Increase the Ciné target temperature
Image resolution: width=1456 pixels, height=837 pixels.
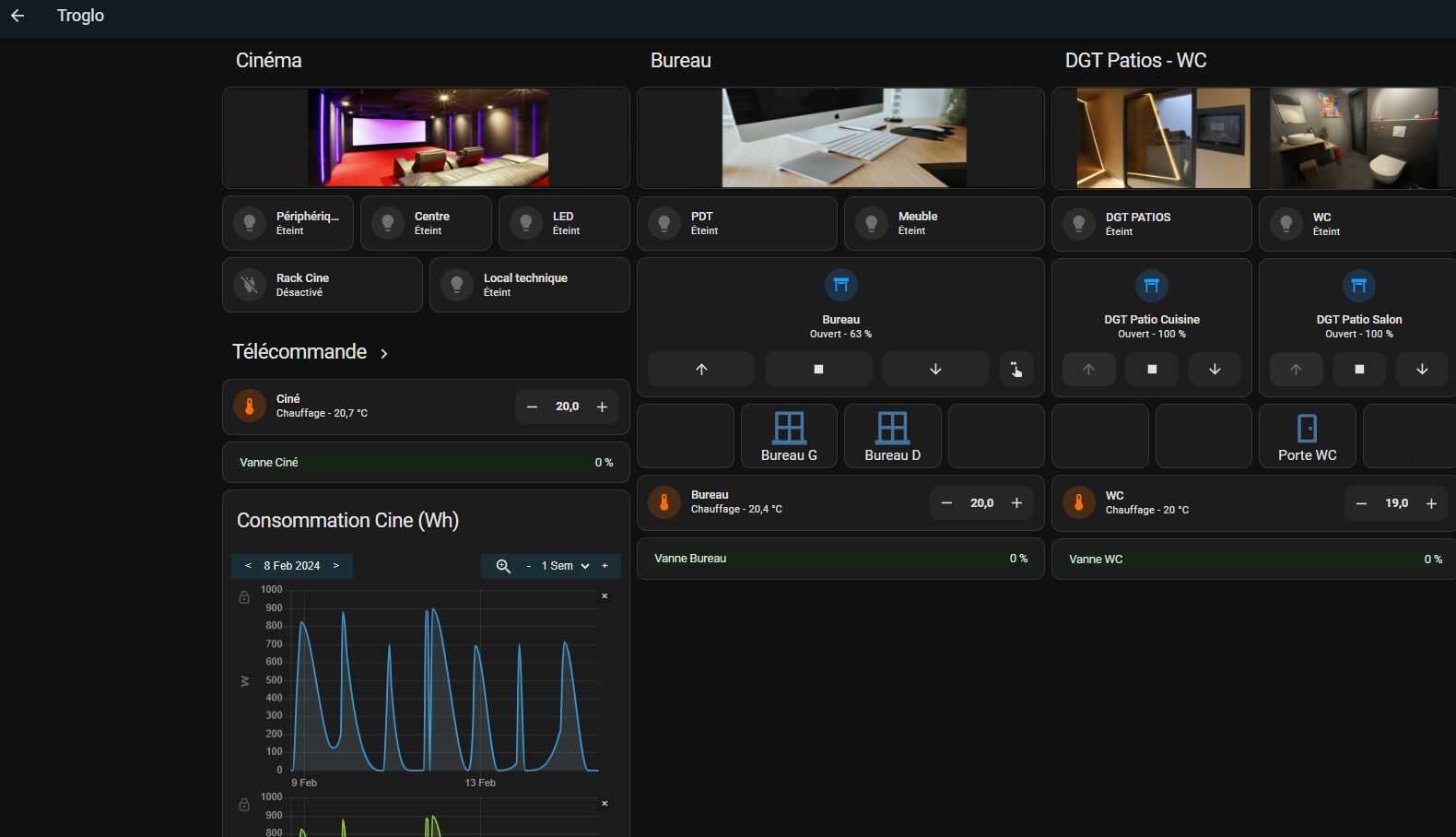point(602,407)
